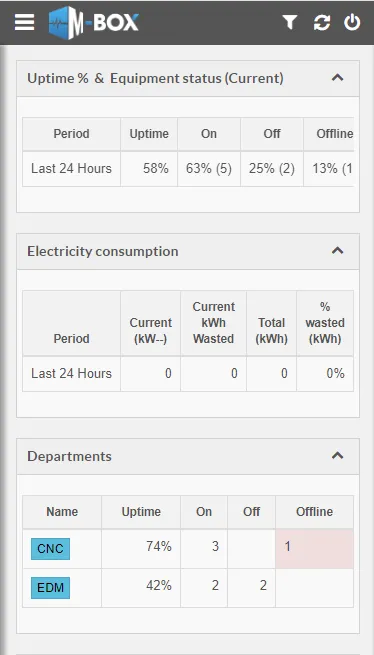Open the filter funnel icon
This screenshot has width=374, height=655.
(290, 22)
